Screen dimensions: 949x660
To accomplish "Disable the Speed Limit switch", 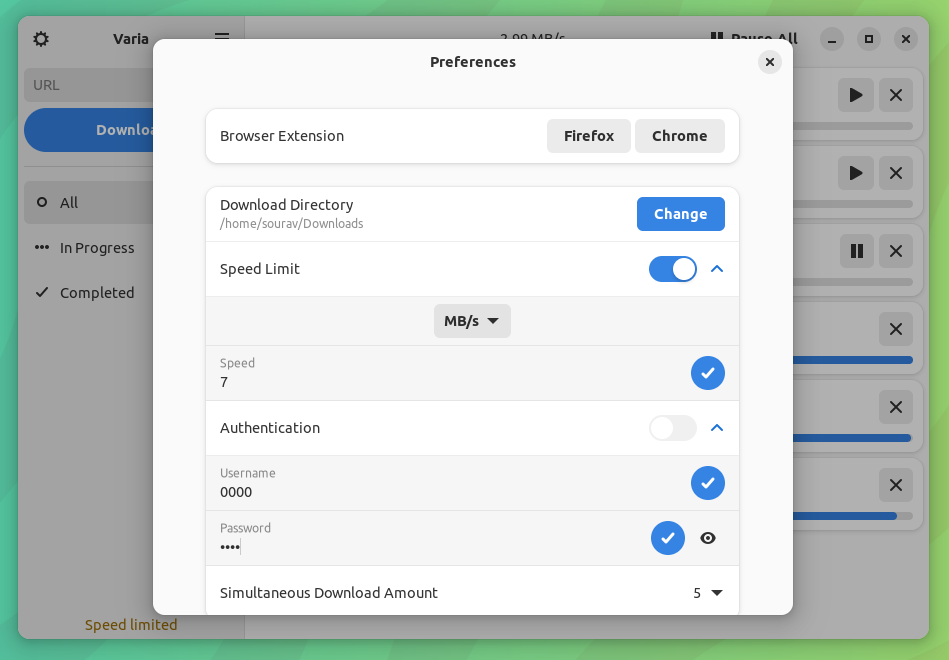I will point(672,269).
